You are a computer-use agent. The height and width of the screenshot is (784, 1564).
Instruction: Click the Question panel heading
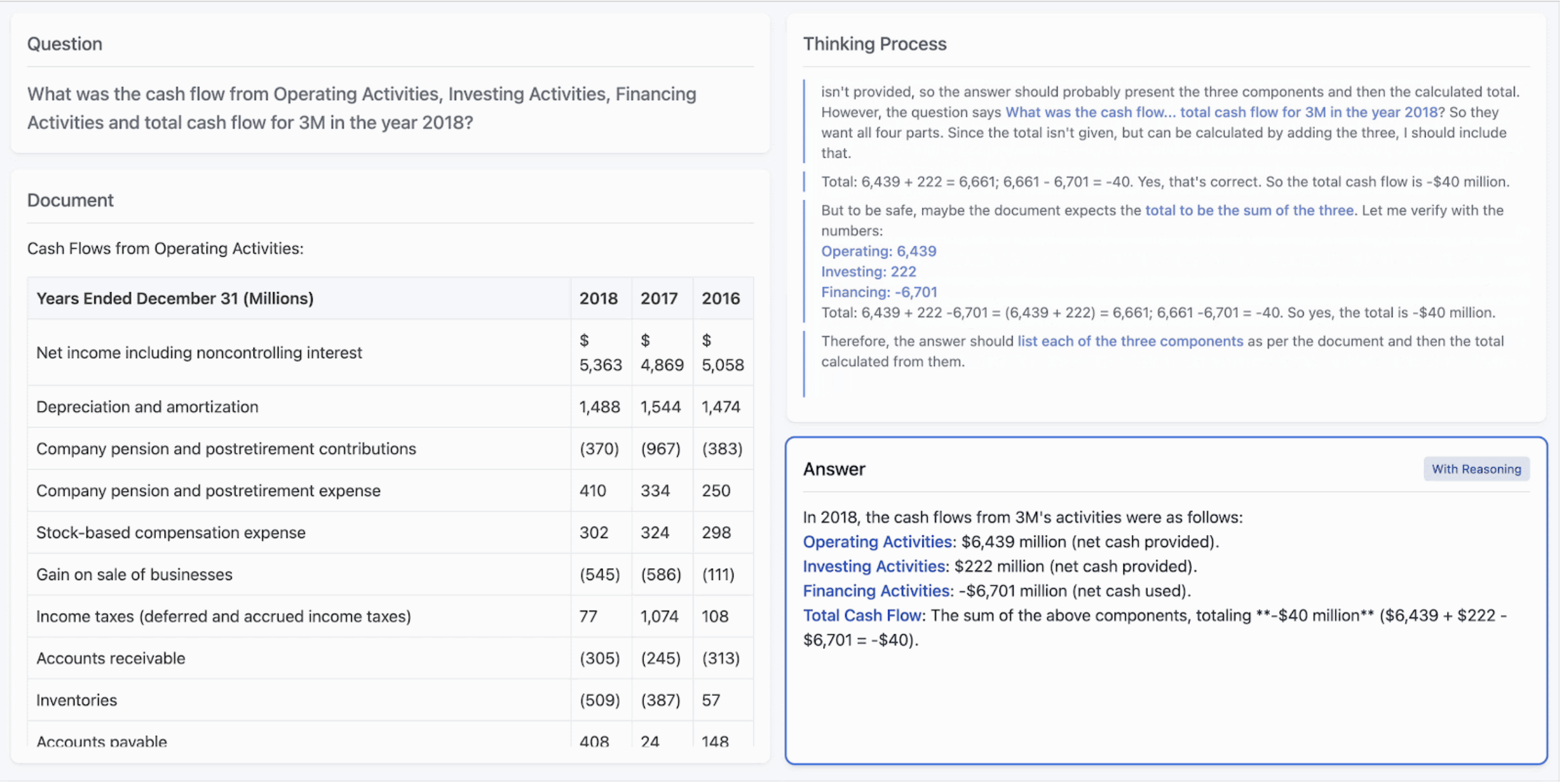click(65, 44)
